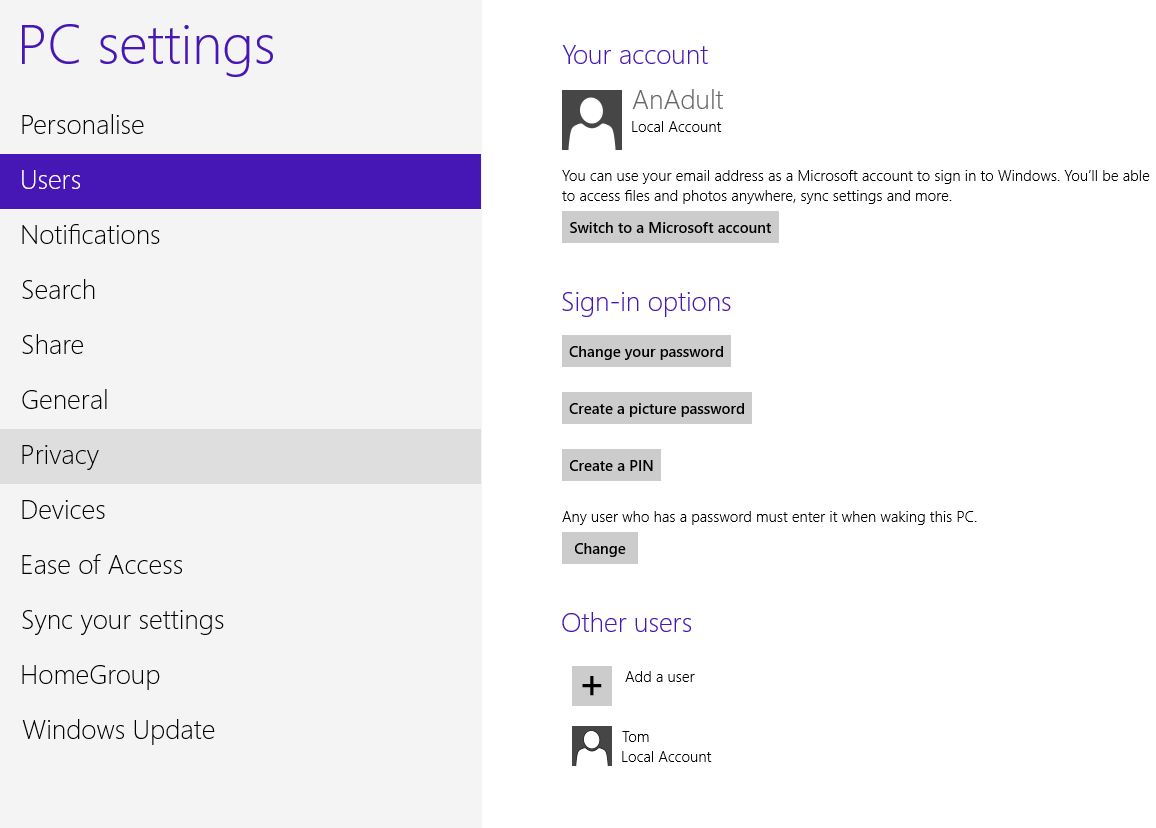The image size is (1156, 828).
Task: Open Windows Update settings
Action: click(240, 731)
